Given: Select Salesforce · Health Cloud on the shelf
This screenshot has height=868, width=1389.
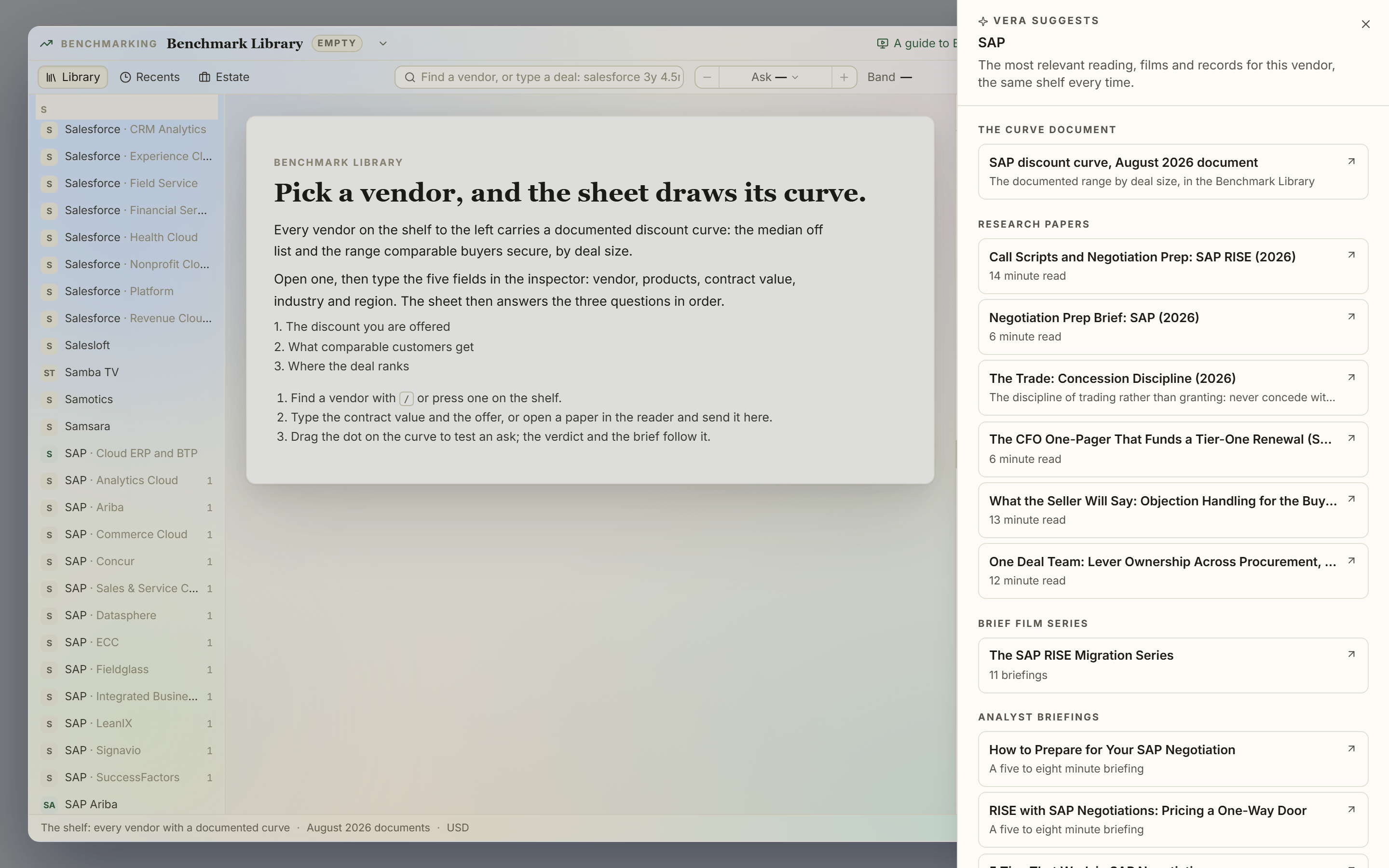Looking at the screenshot, I should click(x=127, y=237).
